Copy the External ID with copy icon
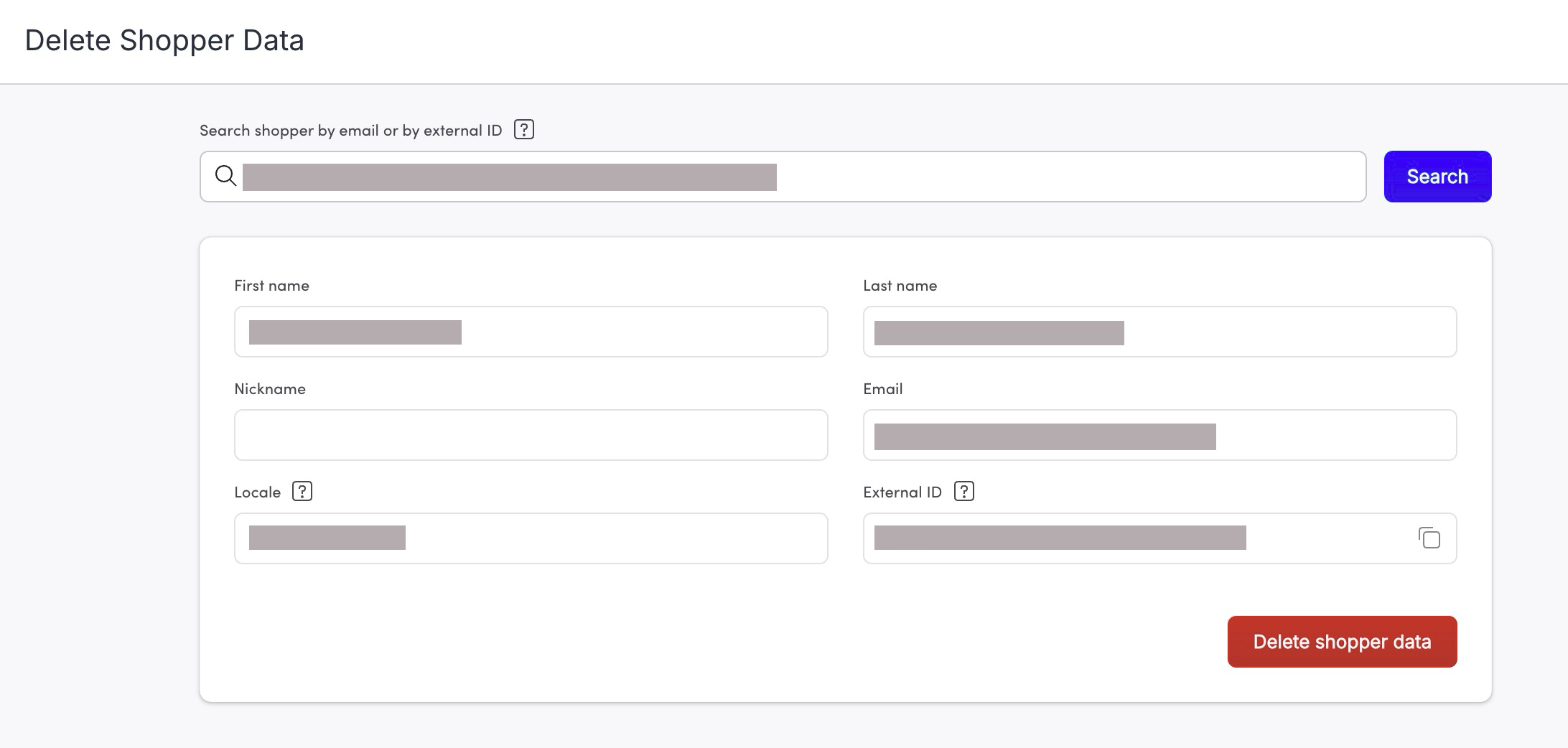The height and width of the screenshot is (748, 1568). [x=1429, y=538]
